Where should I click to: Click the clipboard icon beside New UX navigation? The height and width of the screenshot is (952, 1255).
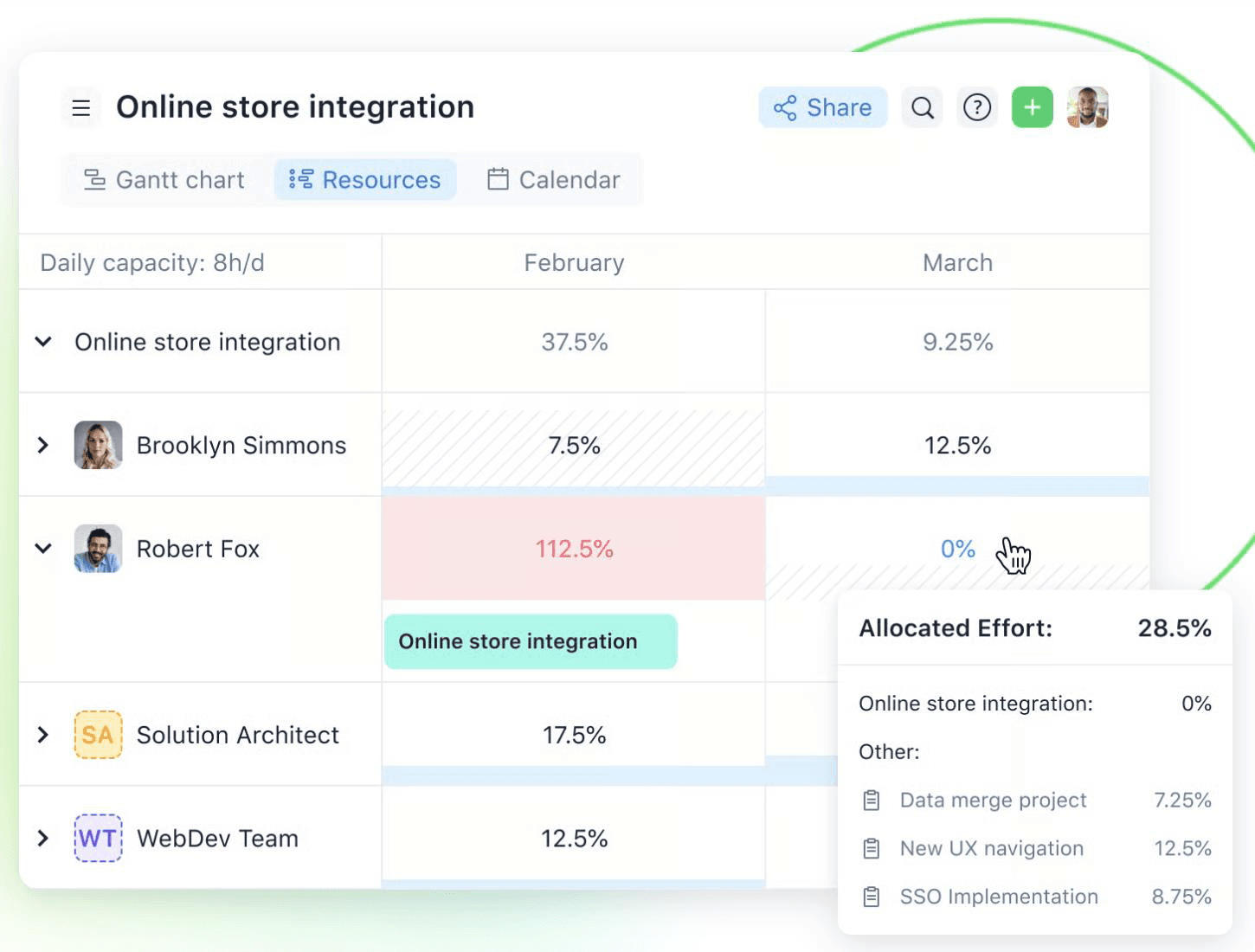coord(872,849)
